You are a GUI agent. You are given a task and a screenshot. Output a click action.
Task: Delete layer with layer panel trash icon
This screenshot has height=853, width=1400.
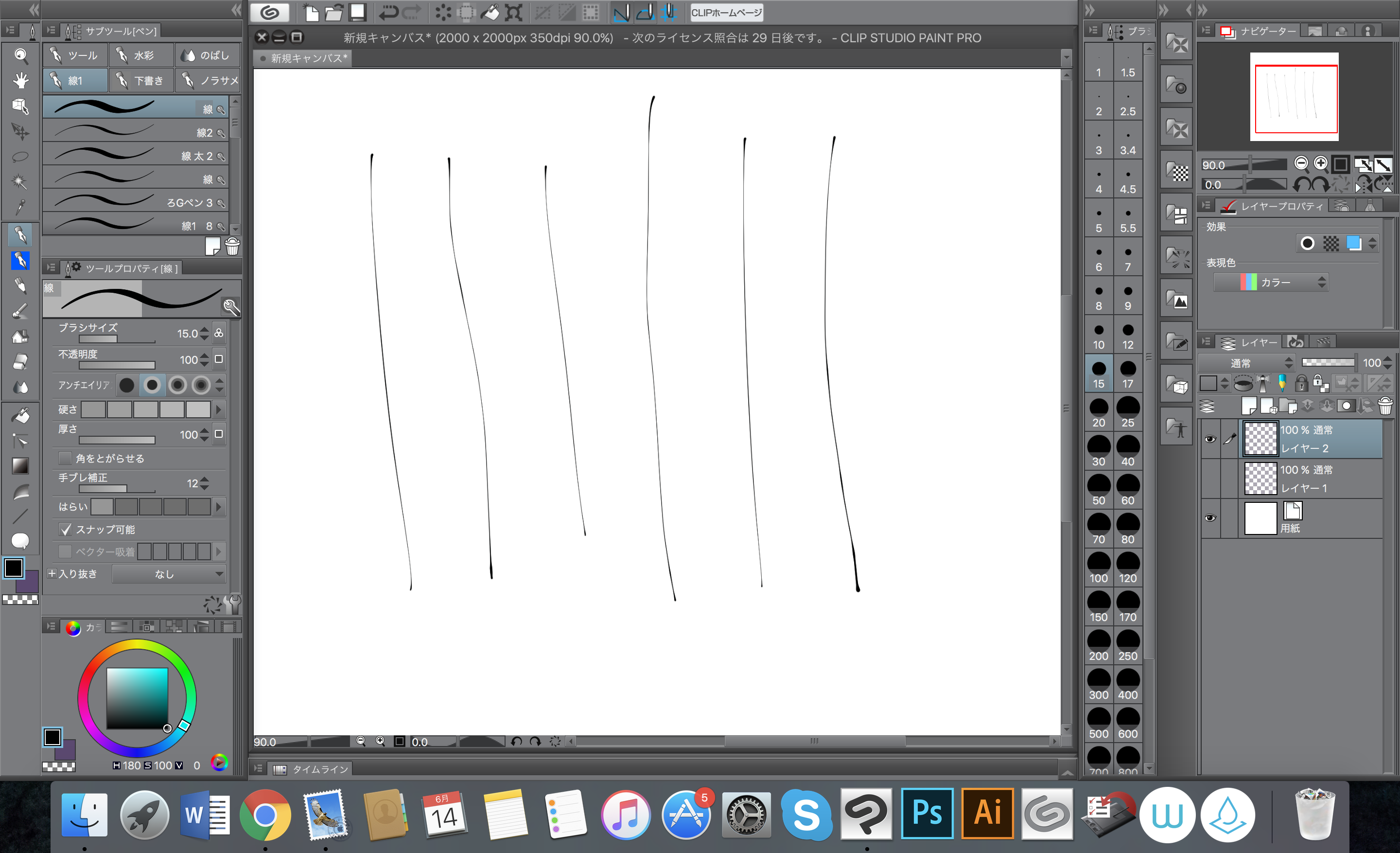[x=1385, y=406]
